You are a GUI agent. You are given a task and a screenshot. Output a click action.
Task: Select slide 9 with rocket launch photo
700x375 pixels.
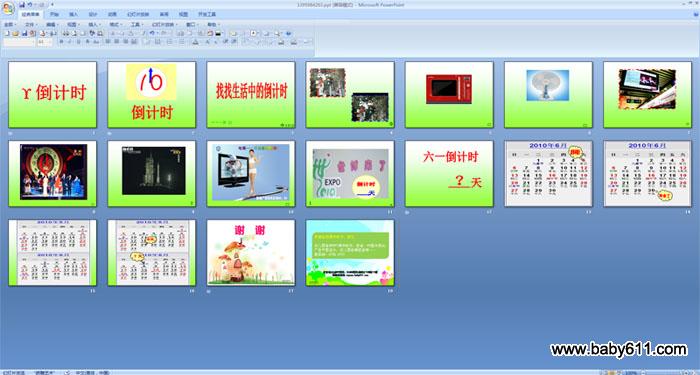point(151,174)
